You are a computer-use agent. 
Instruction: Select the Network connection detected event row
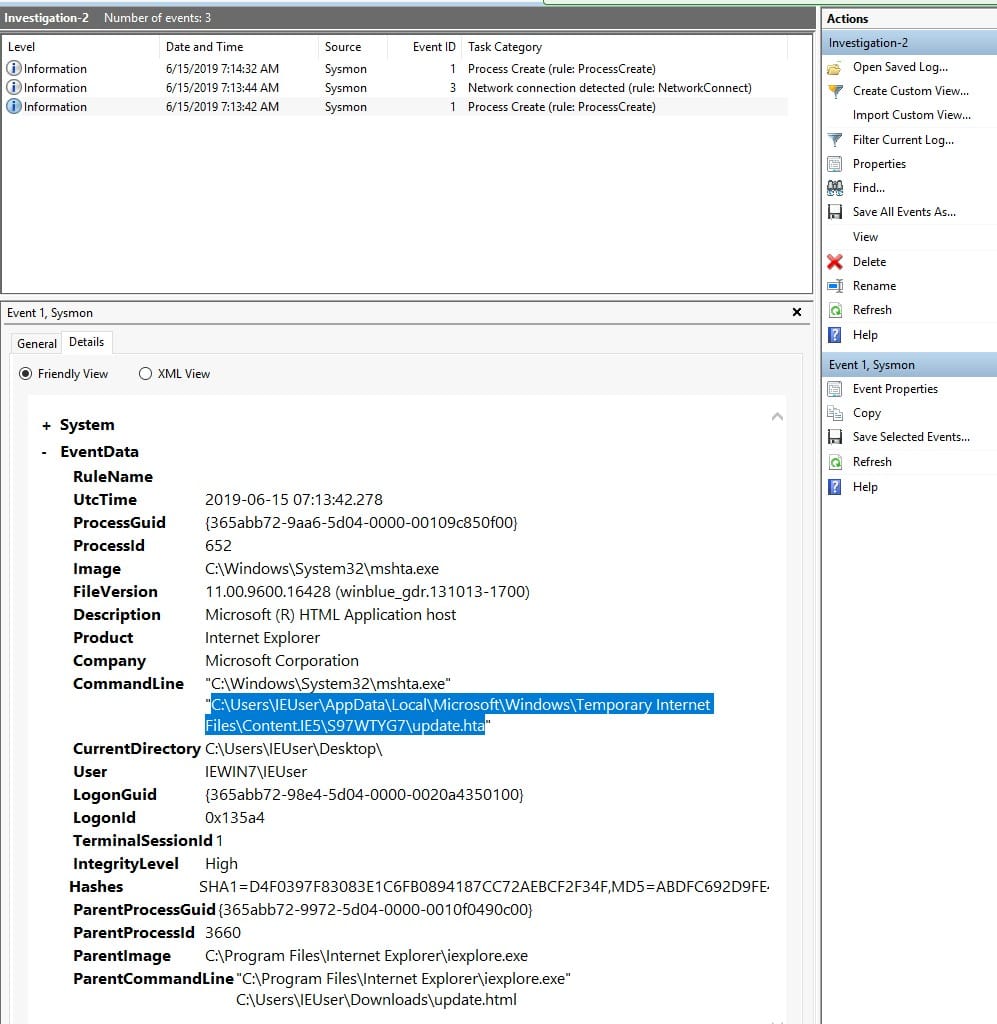[395, 88]
